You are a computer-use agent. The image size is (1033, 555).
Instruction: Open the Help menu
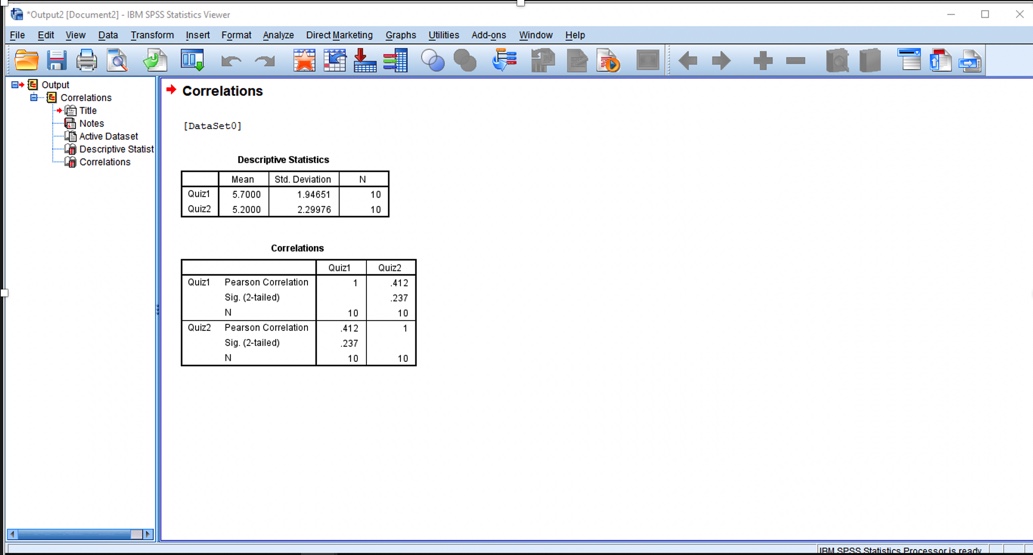point(574,35)
